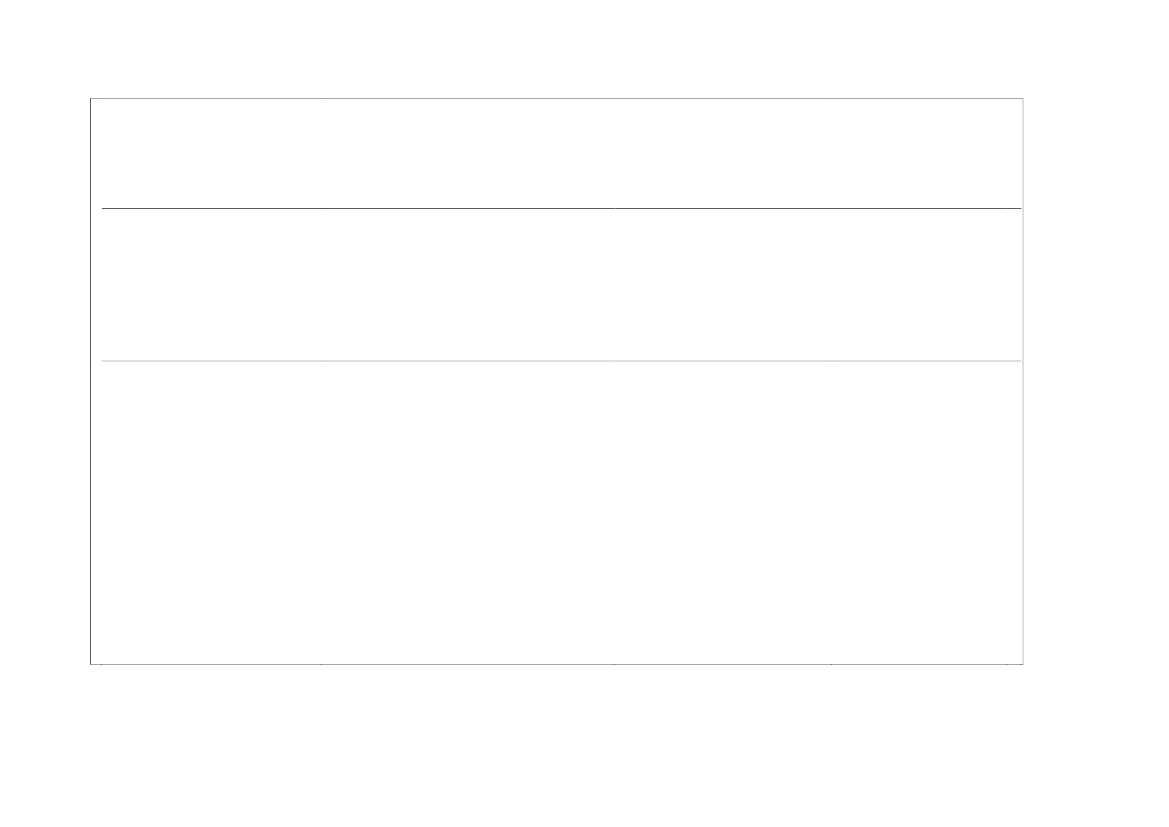Select the large empty area below the gray line
Viewport: 1169px width, 827px height.
click(x=557, y=512)
